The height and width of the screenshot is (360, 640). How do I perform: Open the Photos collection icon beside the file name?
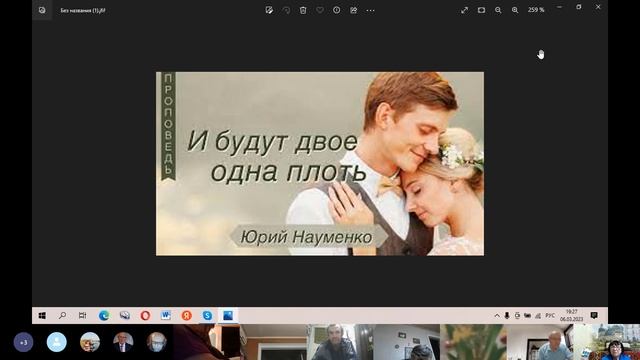pos(42,10)
